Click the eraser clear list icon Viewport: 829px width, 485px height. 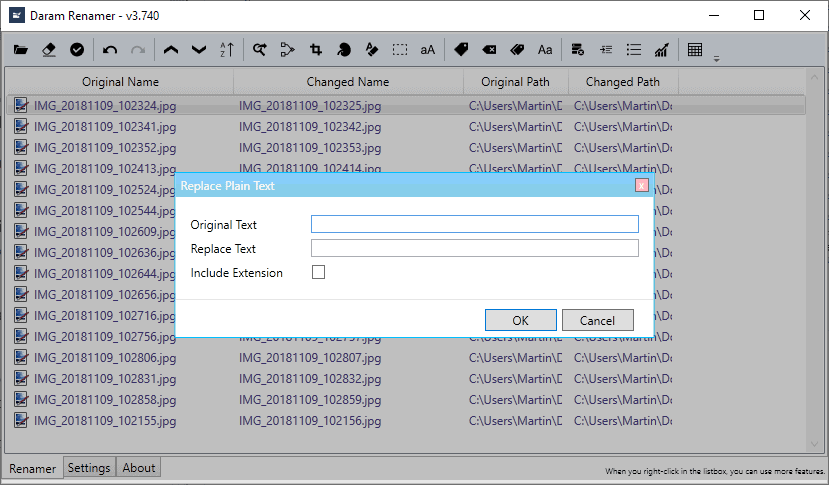(49, 50)
